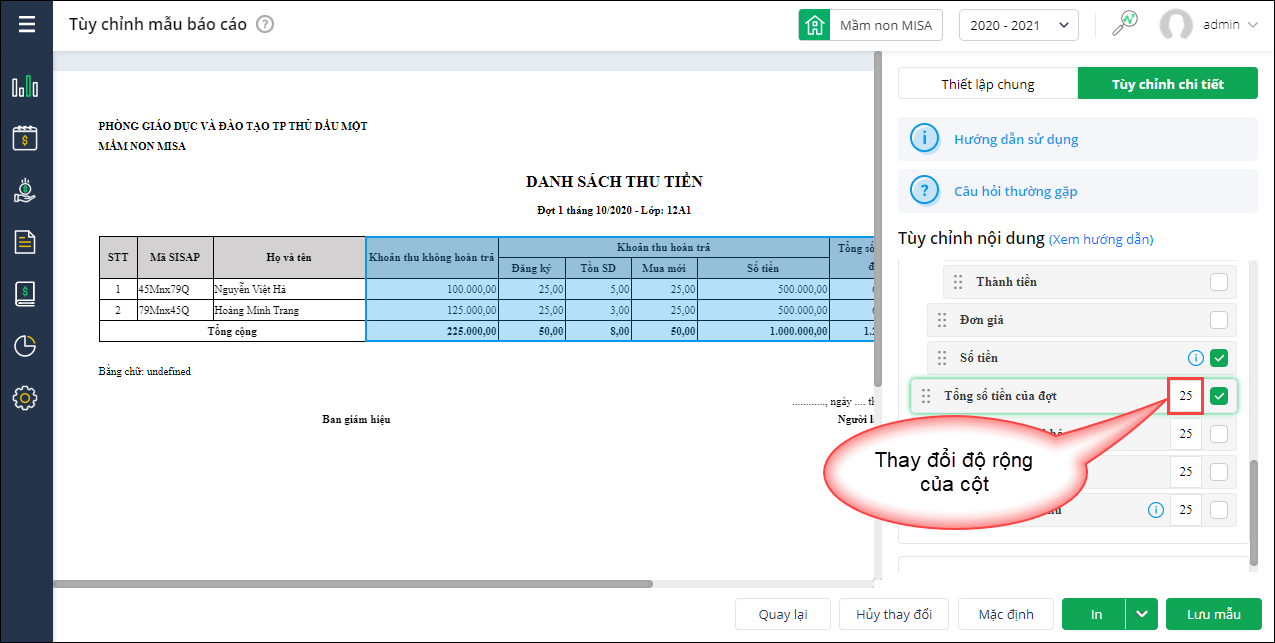Click the Tồn SD column header
This screenshot has height=643, width=1275.
[x=598, y=268]
